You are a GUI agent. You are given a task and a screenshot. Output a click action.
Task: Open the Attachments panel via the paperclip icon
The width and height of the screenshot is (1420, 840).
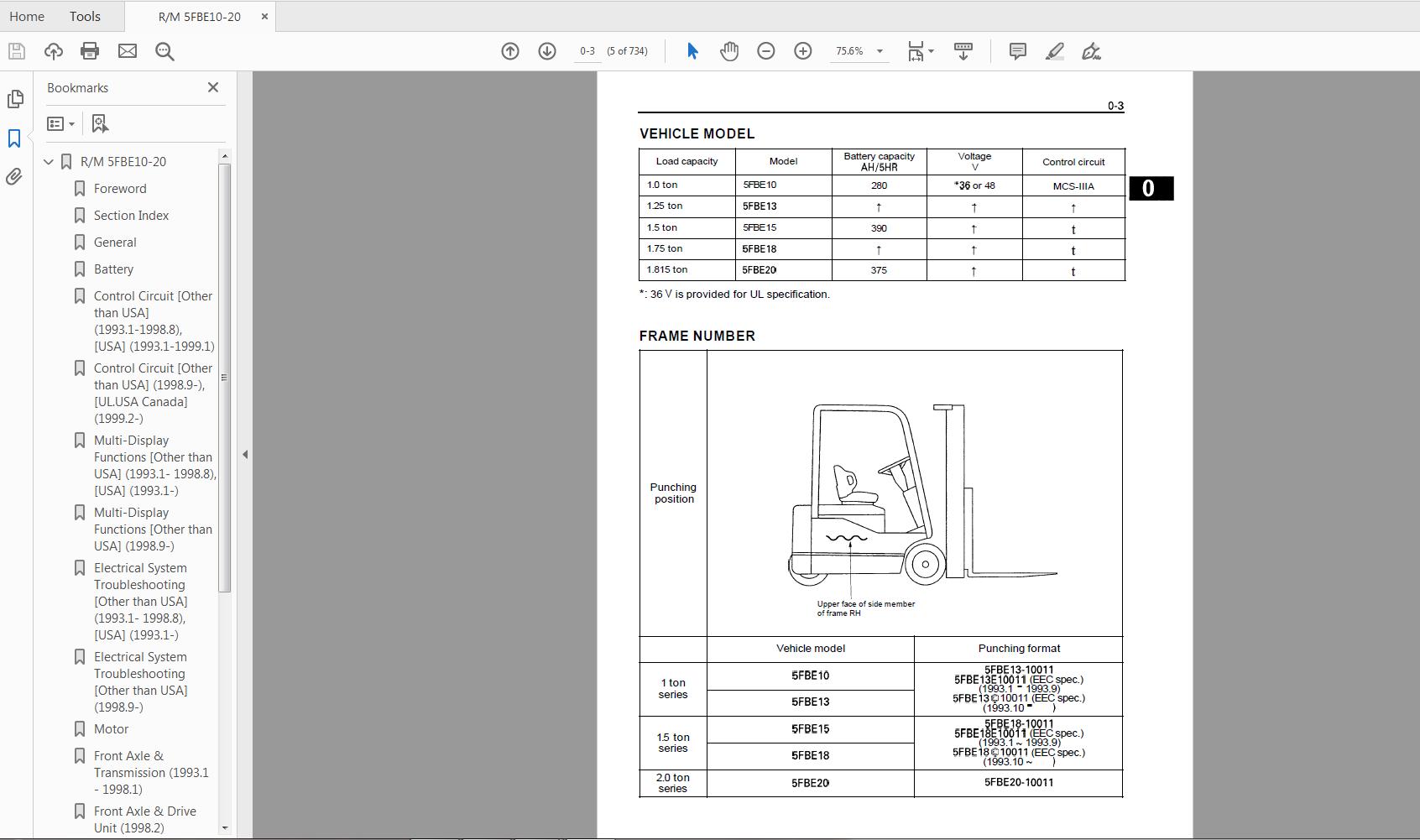[13, 176]
